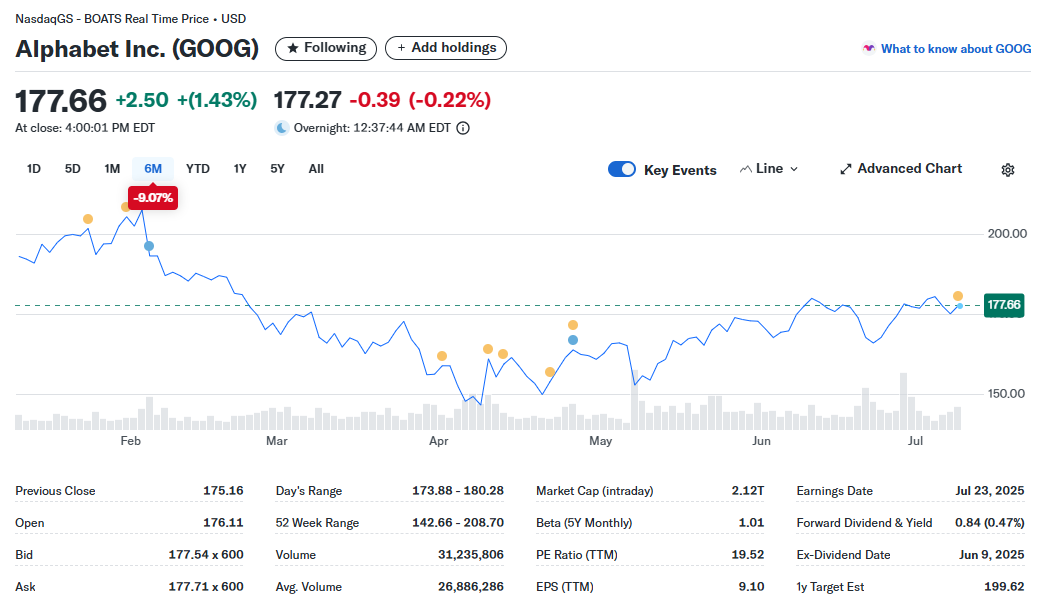
Task: Click the orange event dot near early May
Action: click(573, 325)
